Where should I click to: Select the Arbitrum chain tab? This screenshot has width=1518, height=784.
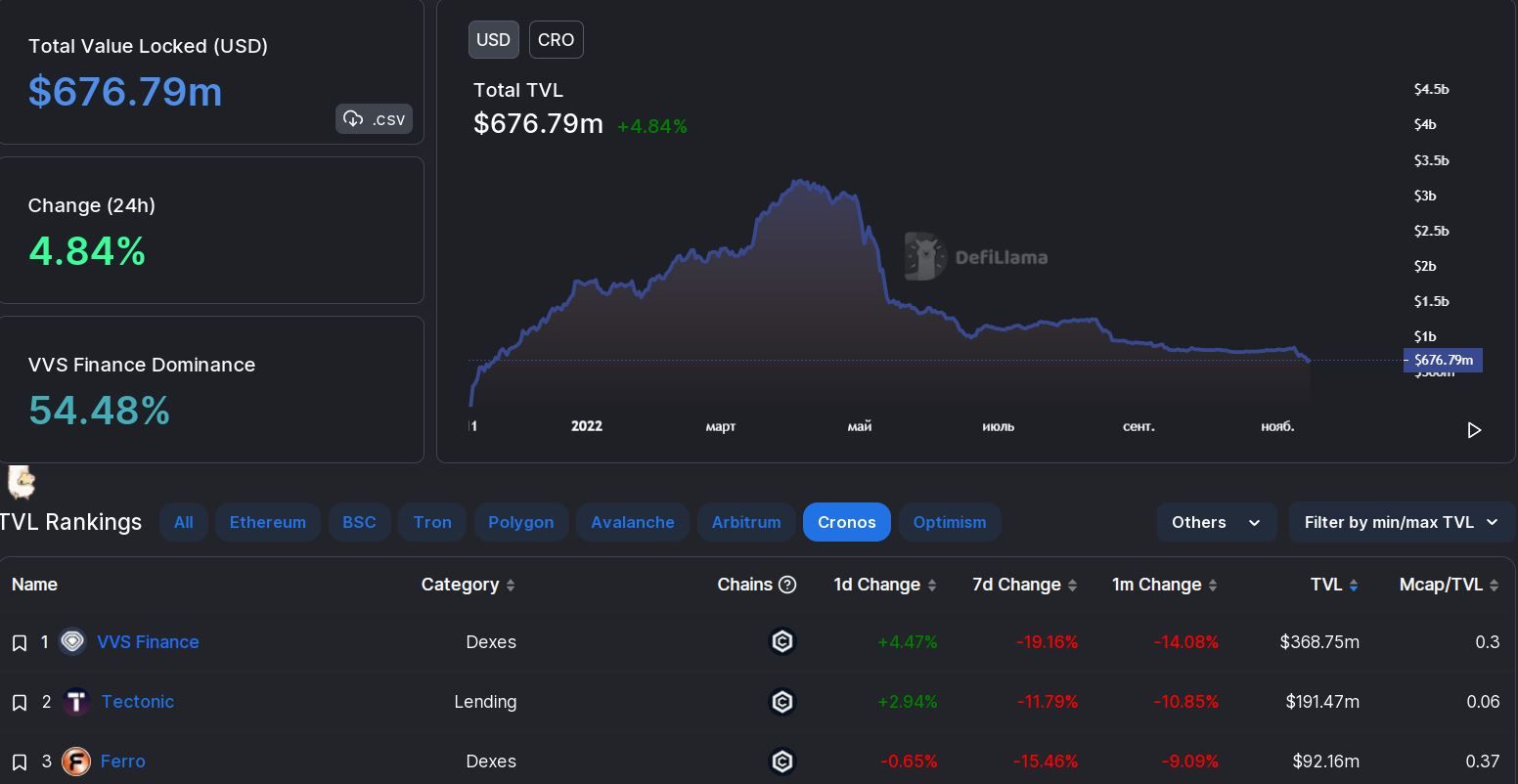746,522
